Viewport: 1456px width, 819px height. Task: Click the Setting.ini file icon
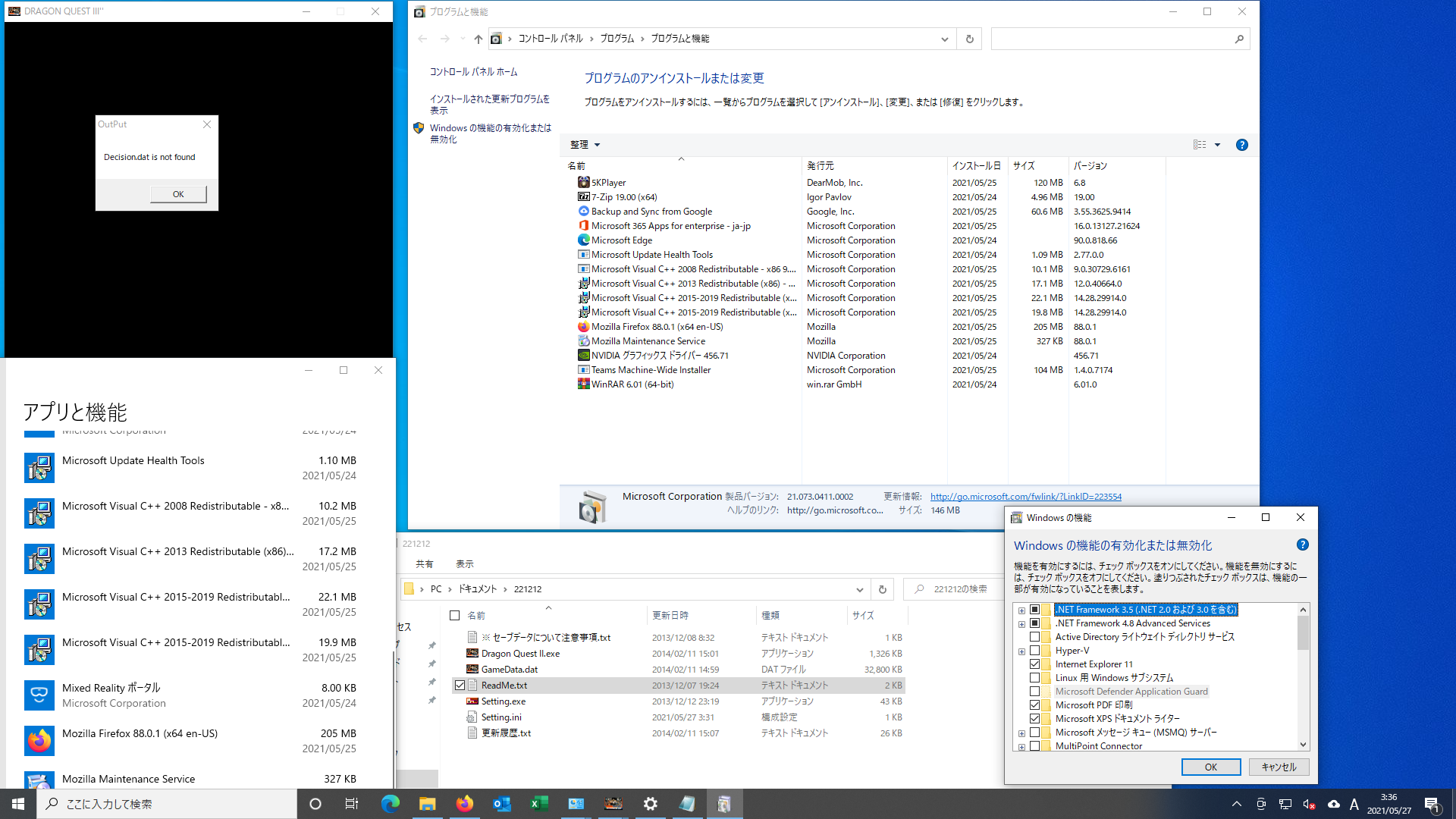(x=472, y=717)
